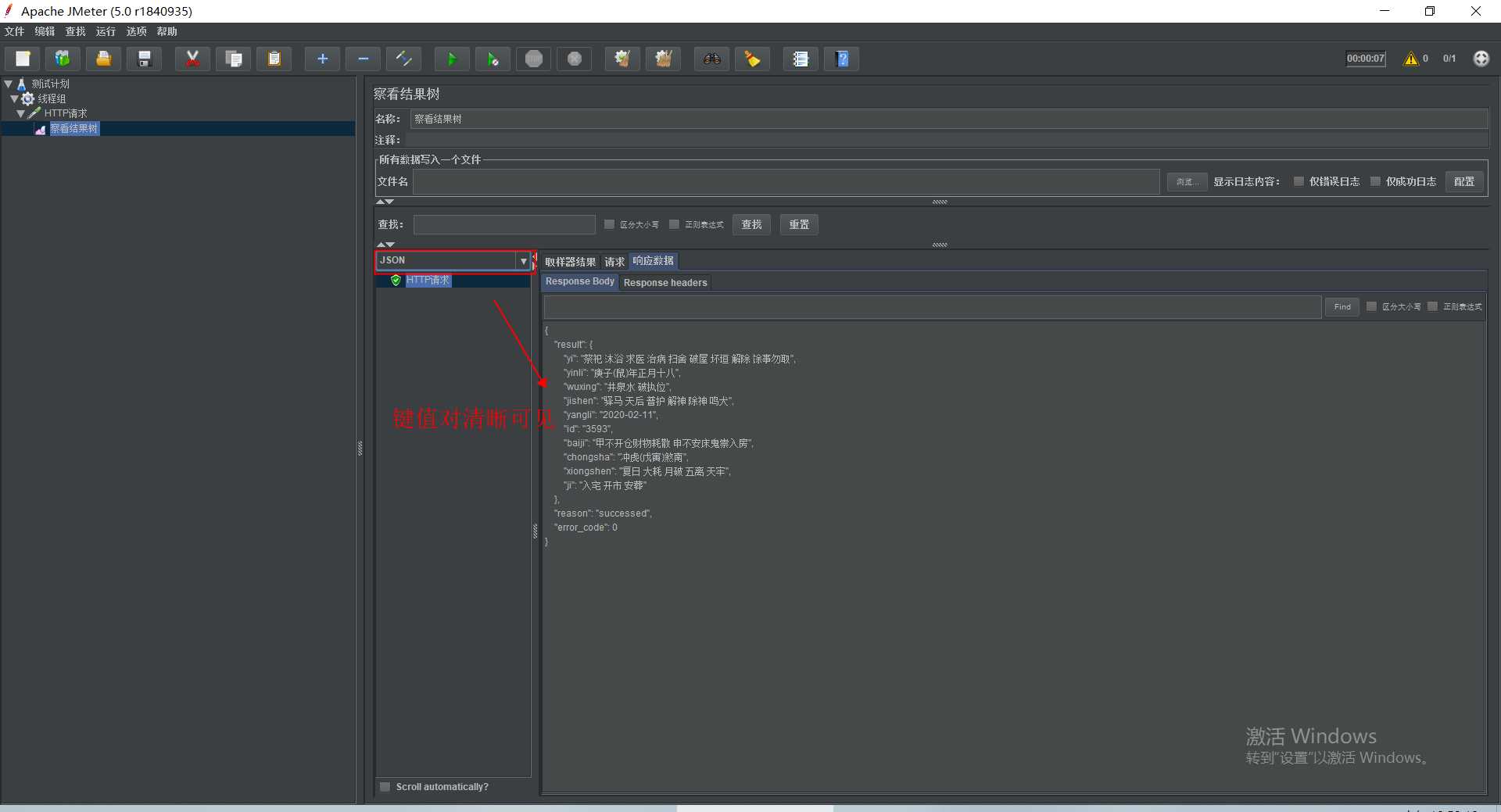Select the Response Body tab
Viewport: 1501px width, 812px height.
click(x=580, y=281)
